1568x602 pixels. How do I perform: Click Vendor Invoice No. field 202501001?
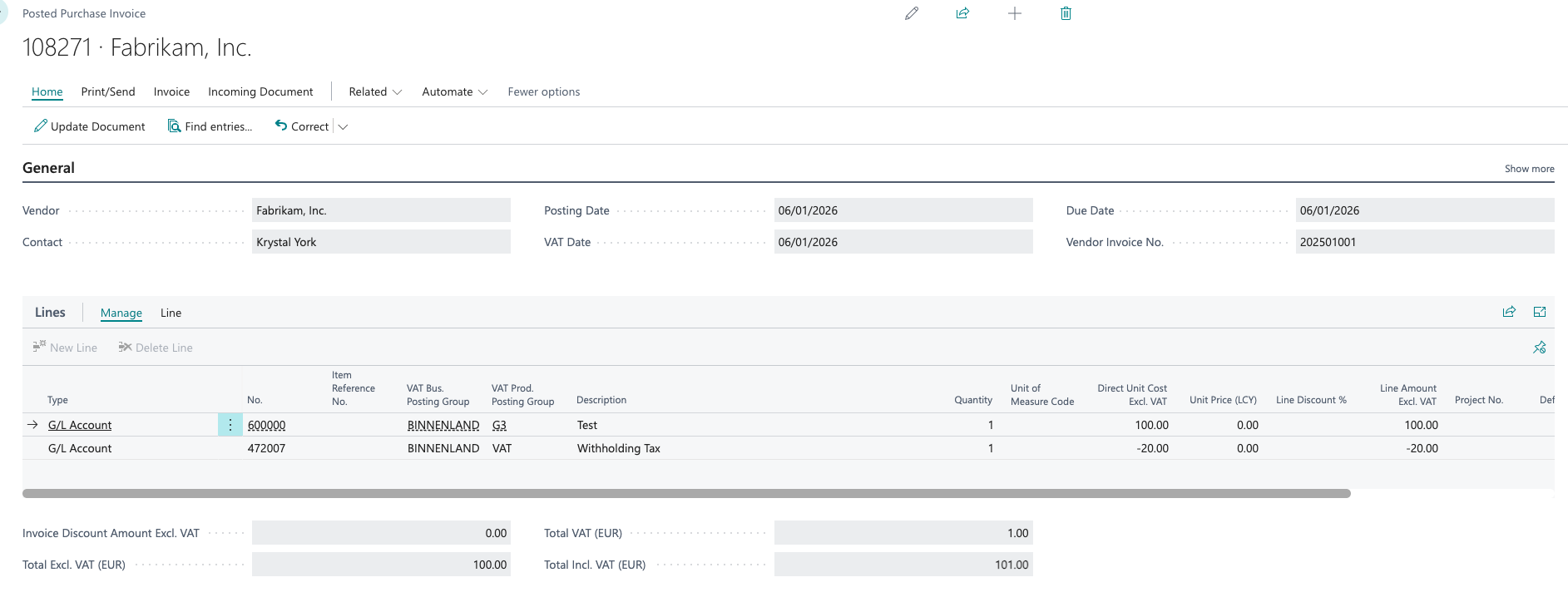click(x=1425, y=242)
